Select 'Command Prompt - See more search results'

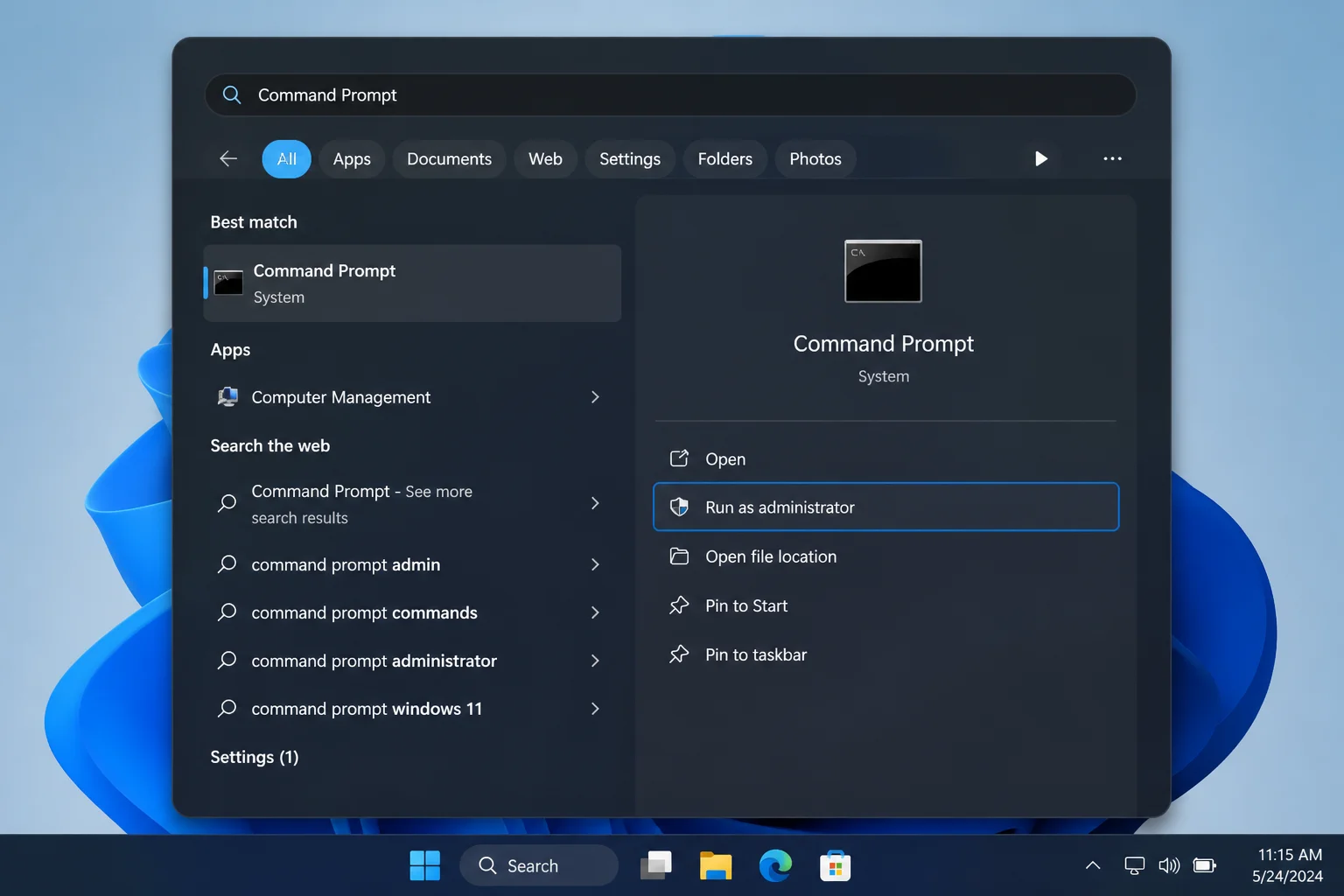(x=362, y=504)
